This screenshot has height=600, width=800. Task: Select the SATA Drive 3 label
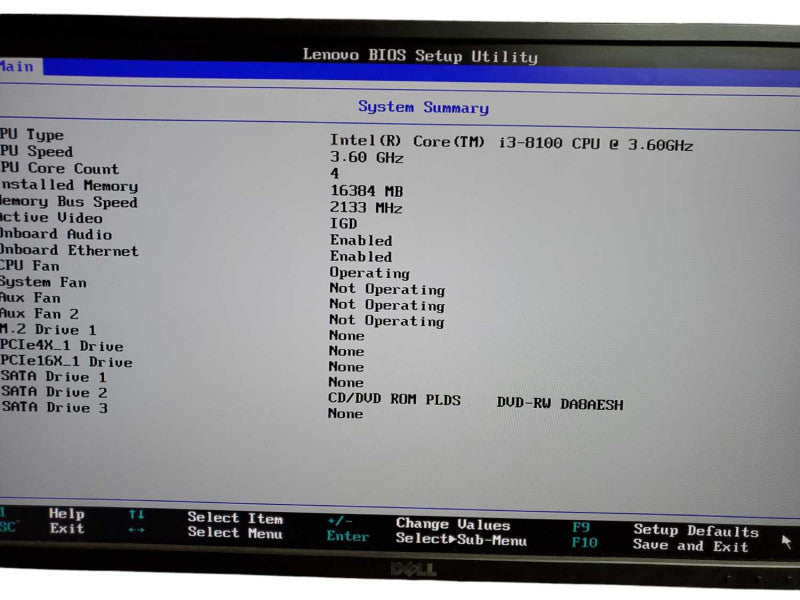click(54, 408)
